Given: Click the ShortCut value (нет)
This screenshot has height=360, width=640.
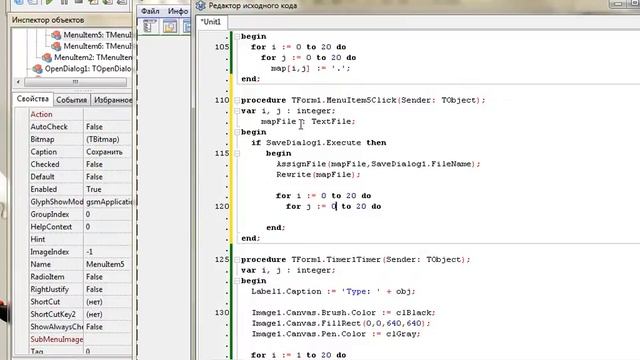Looking at the screenshot, I should (94, 302).
